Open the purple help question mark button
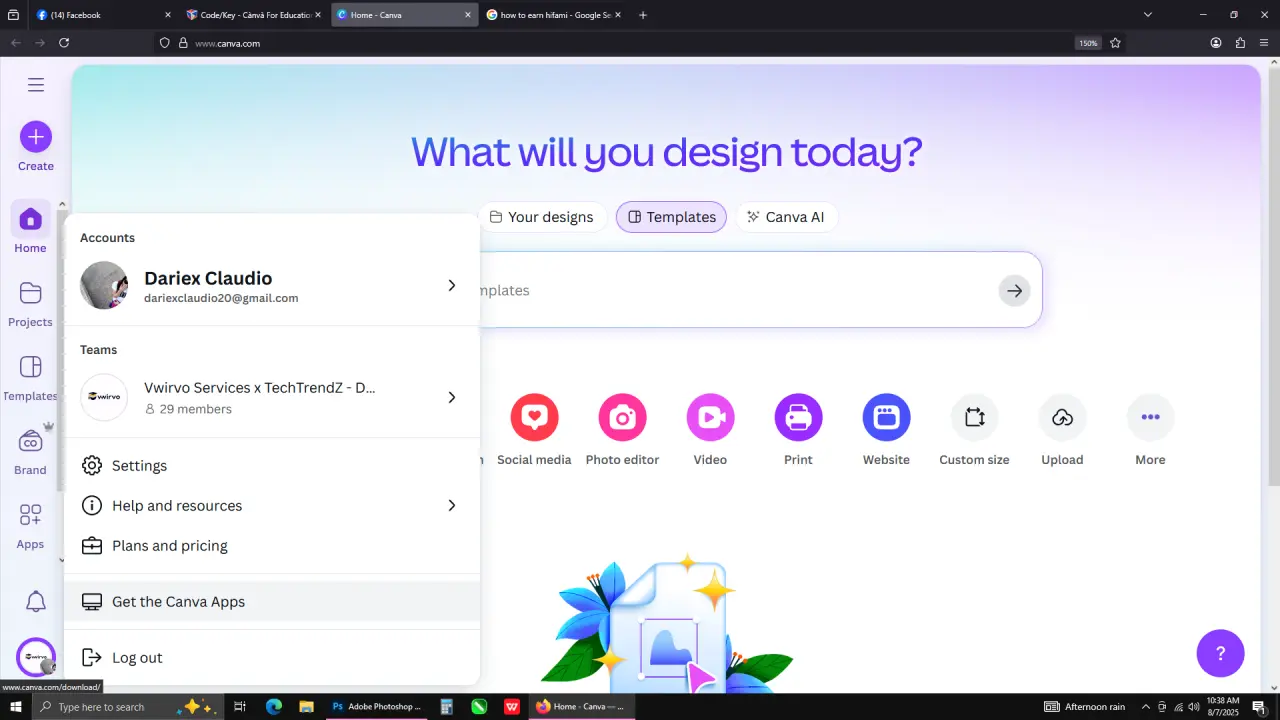Image resolution: width=1280 pixels, height=720 pixels. (x=1220, y=654)
